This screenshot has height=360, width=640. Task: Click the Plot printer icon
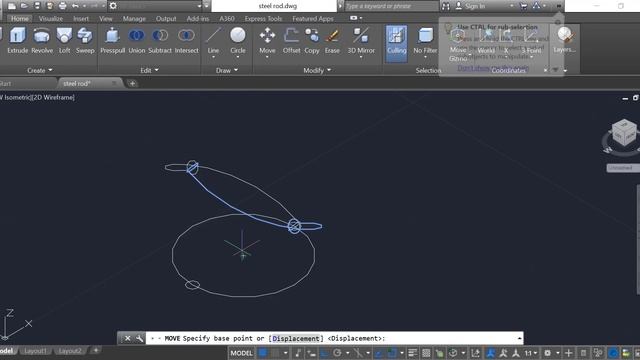(62, 6)
